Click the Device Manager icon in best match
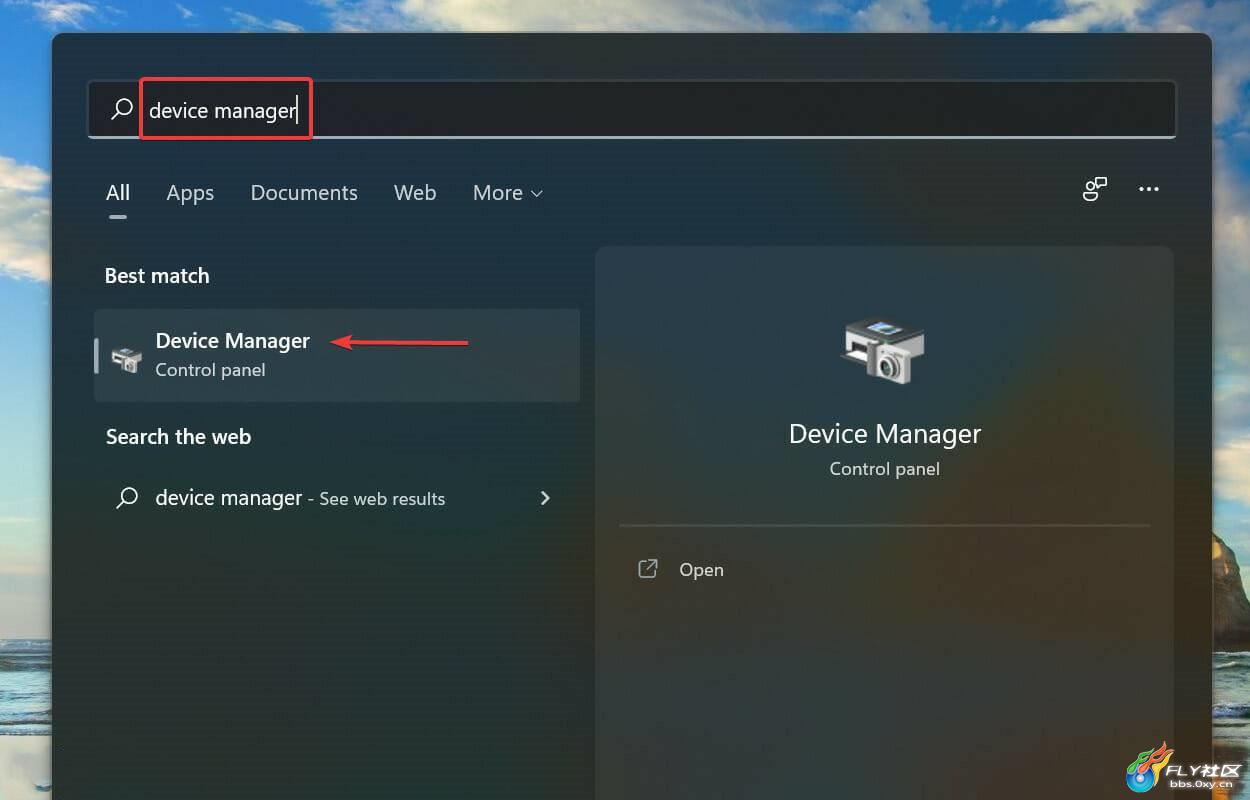Image resolution: width=1250 pixels, height=800 pixels. click(x=127, y=359)
